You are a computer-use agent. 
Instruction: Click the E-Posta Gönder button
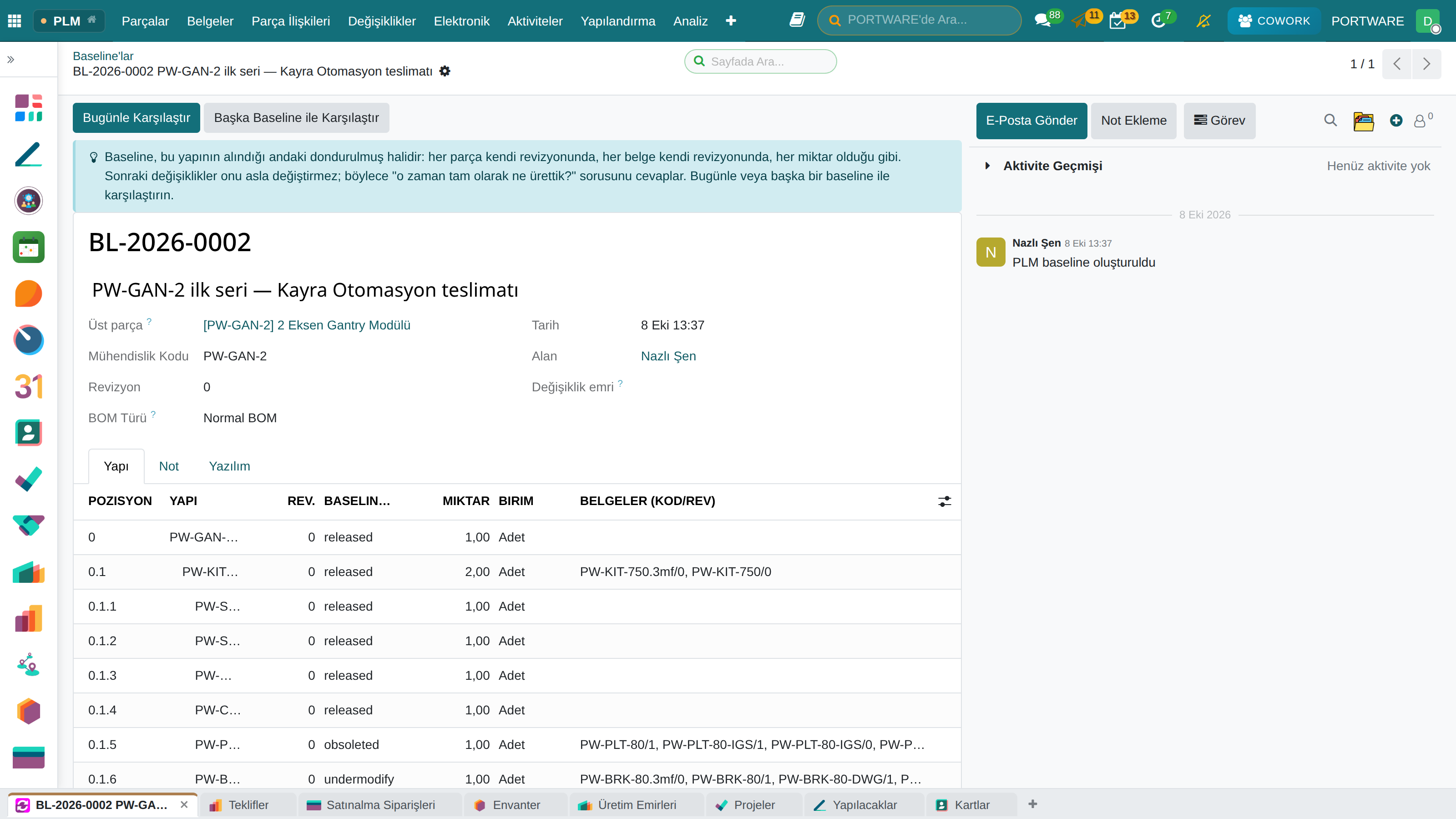point(1031,121)
